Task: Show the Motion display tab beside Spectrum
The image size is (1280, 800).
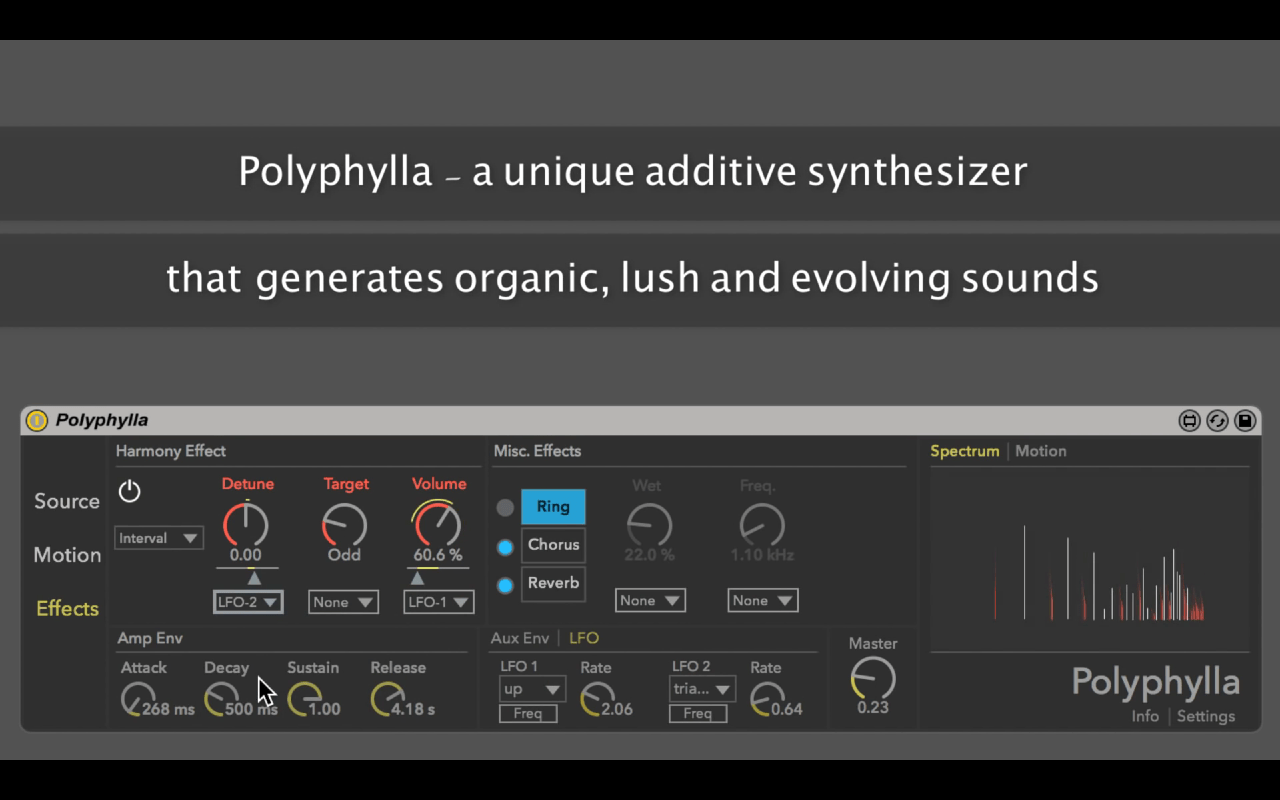Action: 1041,451
